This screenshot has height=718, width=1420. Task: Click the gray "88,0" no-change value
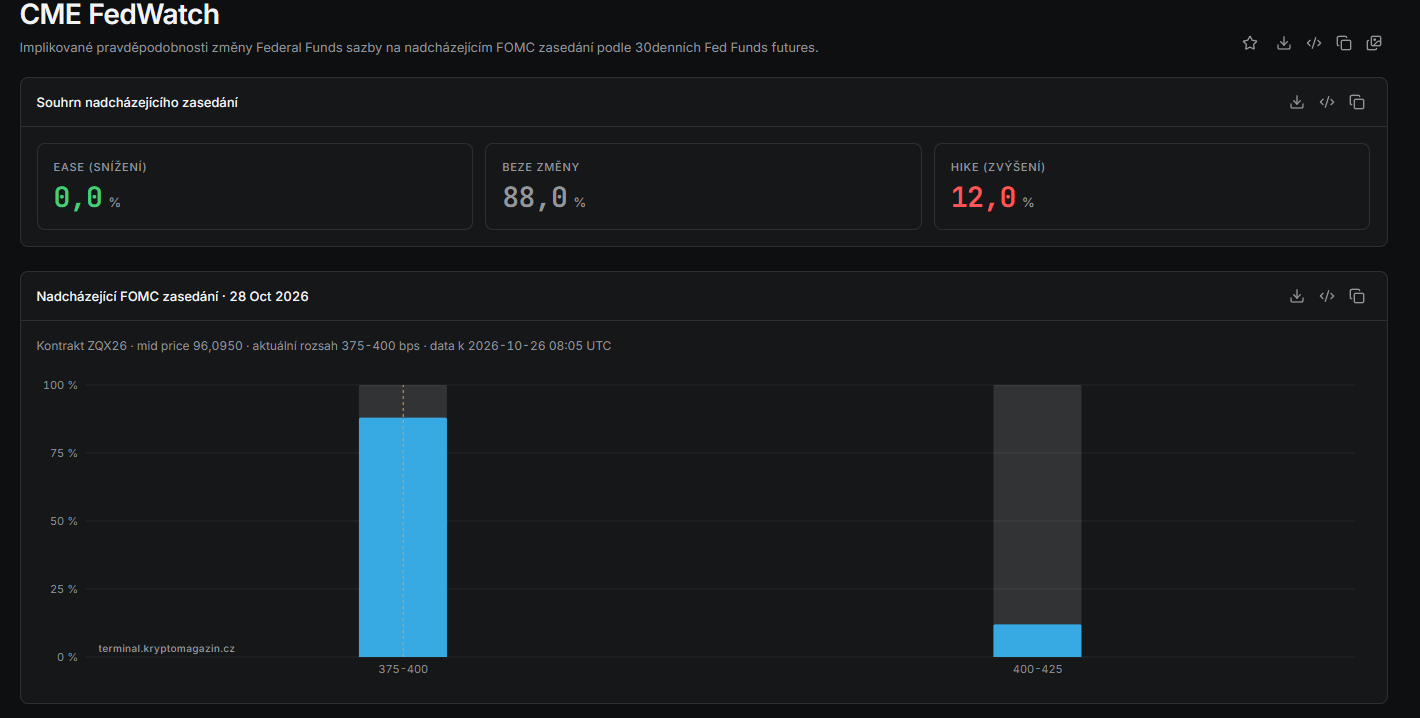[535, 197]
